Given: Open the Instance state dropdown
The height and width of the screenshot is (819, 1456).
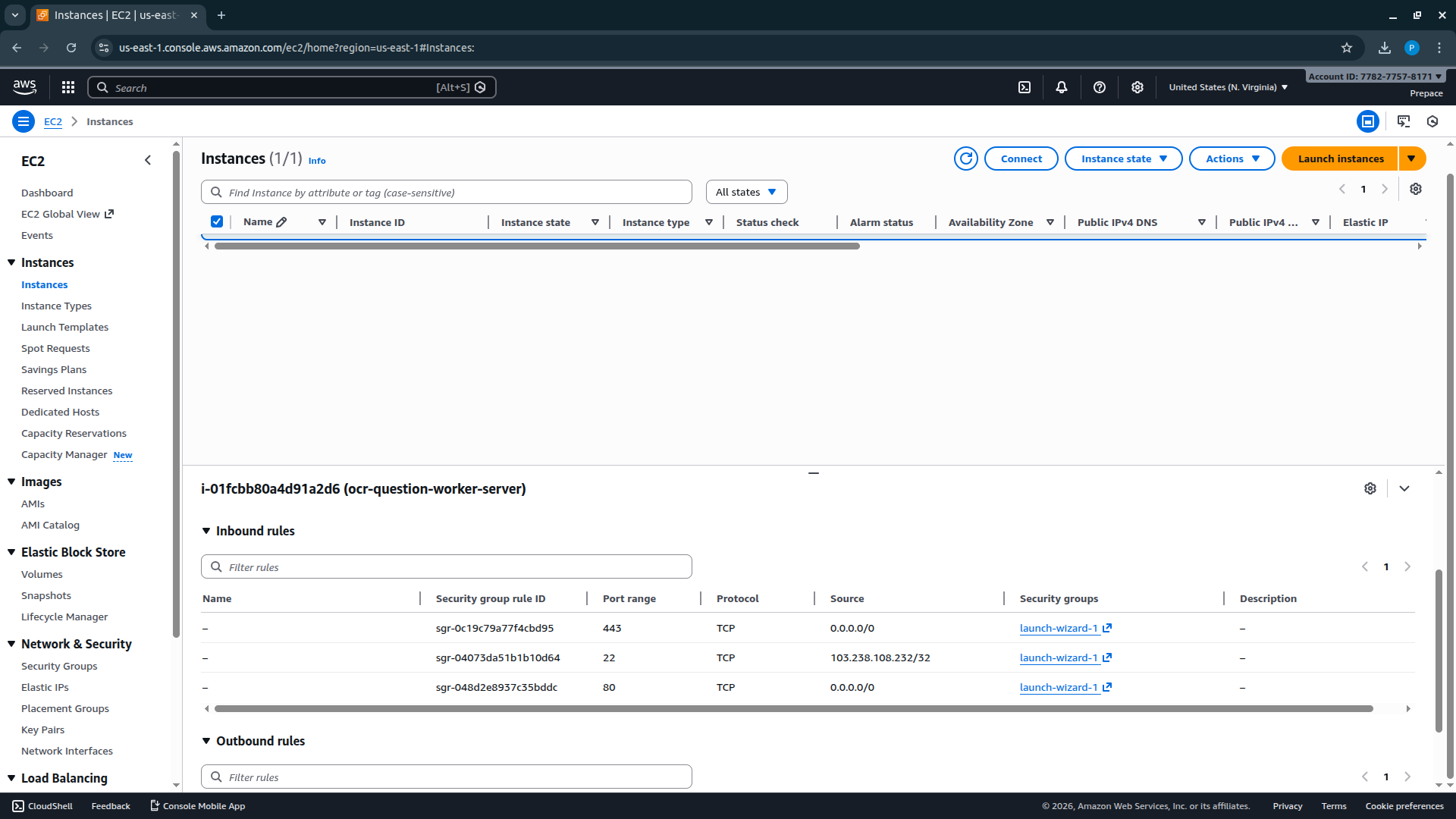Looking at the screenshot, I should (1123, 158).
